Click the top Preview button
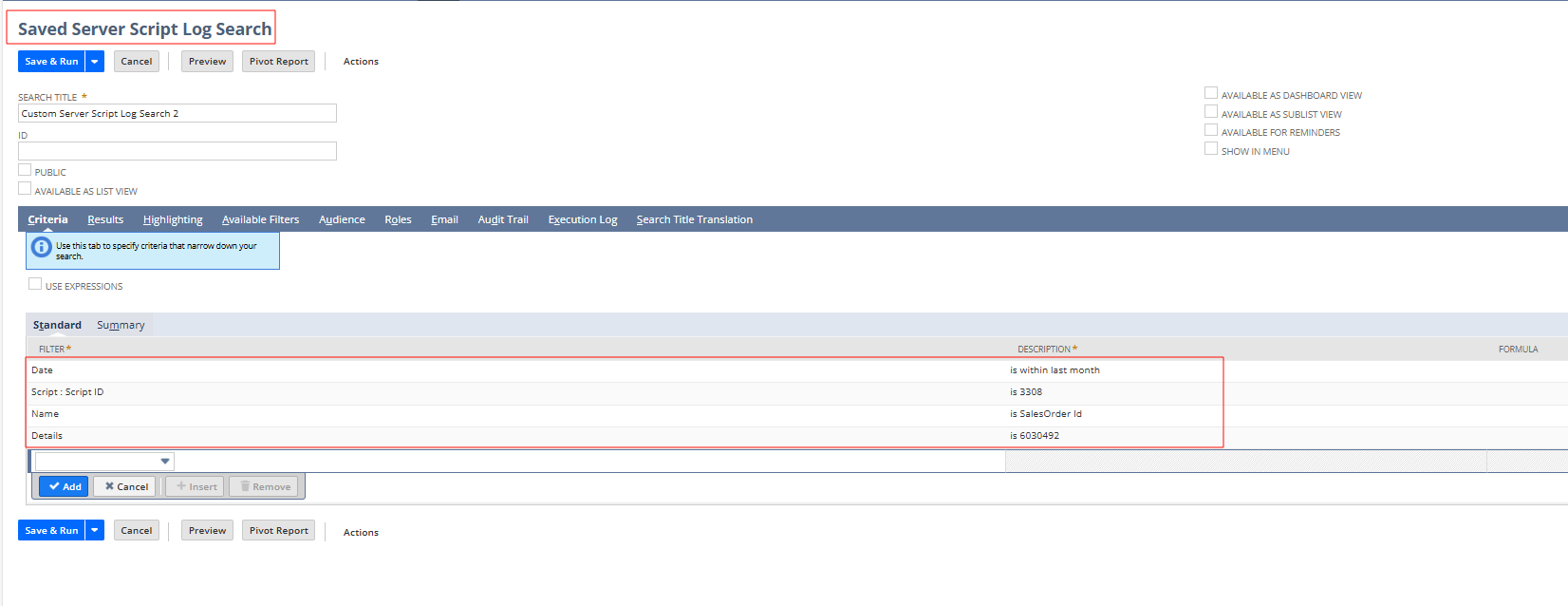1568x606 pixels. coord(207,62)
